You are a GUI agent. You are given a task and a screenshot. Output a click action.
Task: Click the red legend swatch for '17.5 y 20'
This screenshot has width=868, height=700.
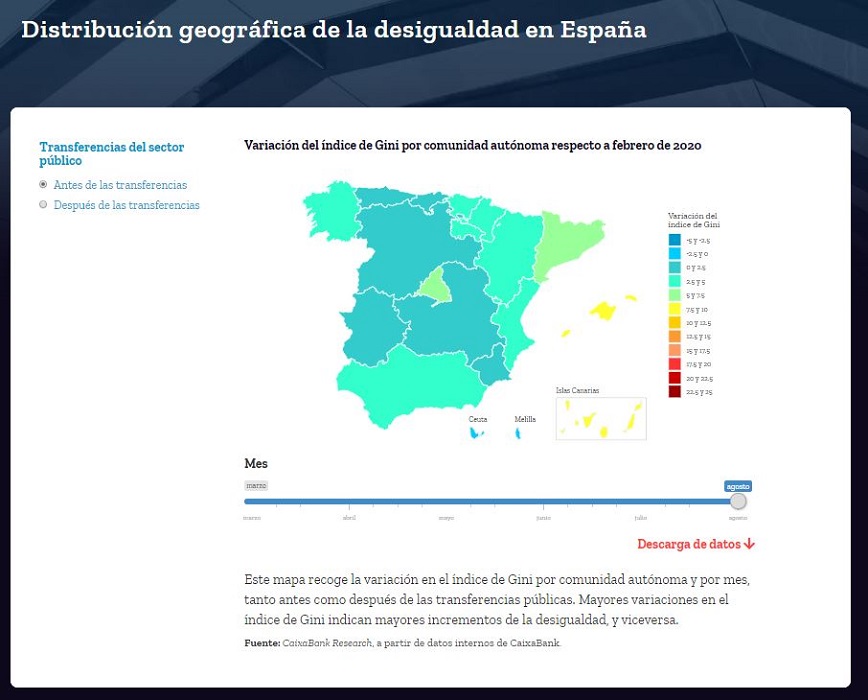tap(674, 364)
